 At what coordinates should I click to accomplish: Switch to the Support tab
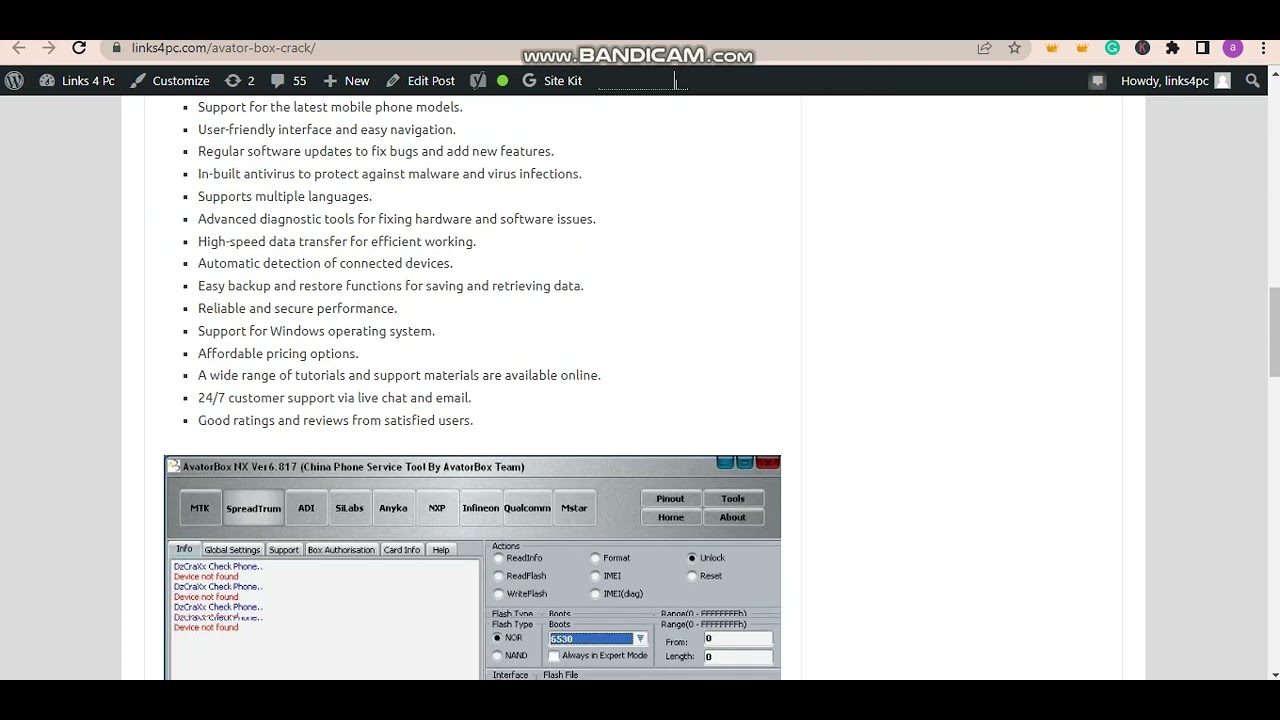pyautogui.click(x=284, y=550)
